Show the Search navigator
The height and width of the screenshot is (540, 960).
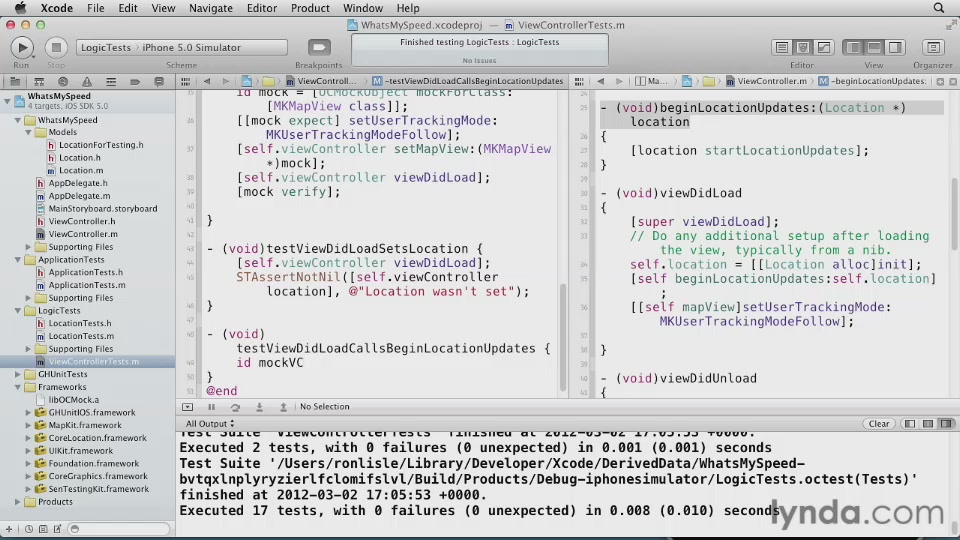tap(63, 81)
